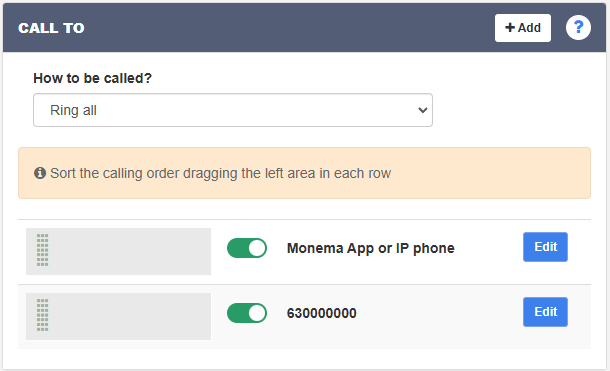Click the dropdown chevron arrow for call mode
The image size is (610, 371).
(422, 110)
